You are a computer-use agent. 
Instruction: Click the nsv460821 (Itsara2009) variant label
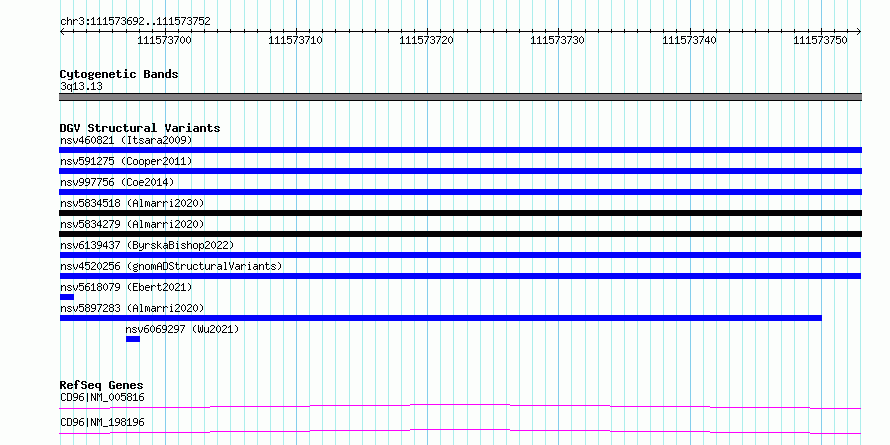pos(126,140)
